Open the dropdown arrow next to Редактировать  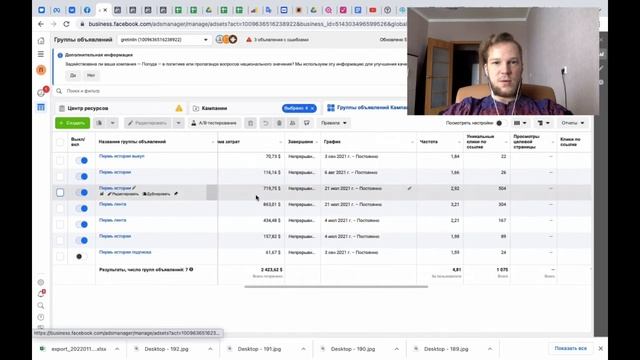[x=178, y=123]
